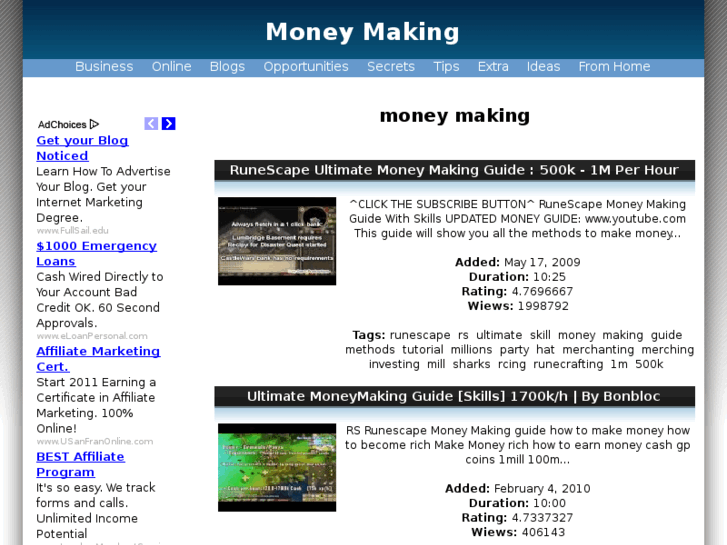The image size is (727, 545).
Task: Click 'Duration: 10:25' text
Action: 517,277
